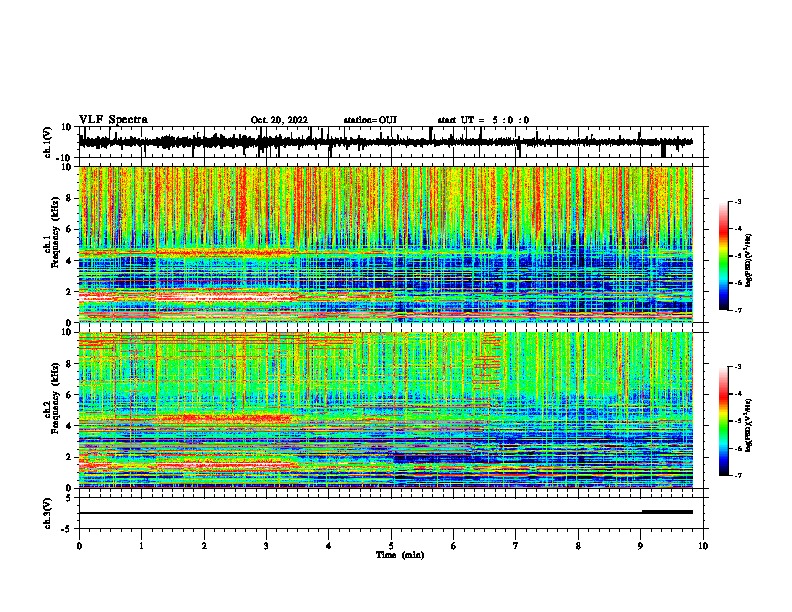This screenshot has width=792, height=612.
Task: Click the "VLF Spectra" plot title
Action: [x=113, y=120]
